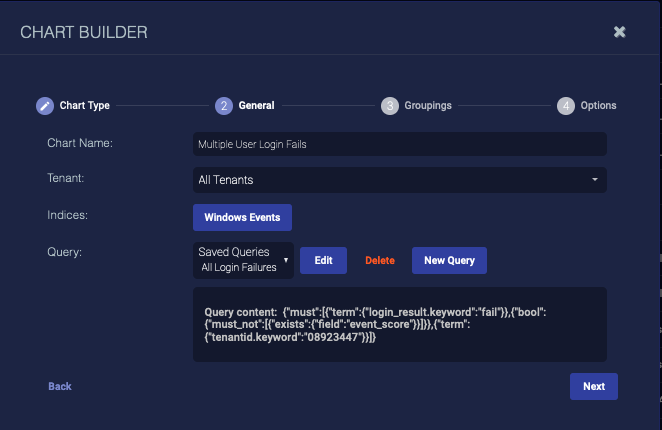Click the step 2 circle icon
662x430 pixels.
point(223,106)
